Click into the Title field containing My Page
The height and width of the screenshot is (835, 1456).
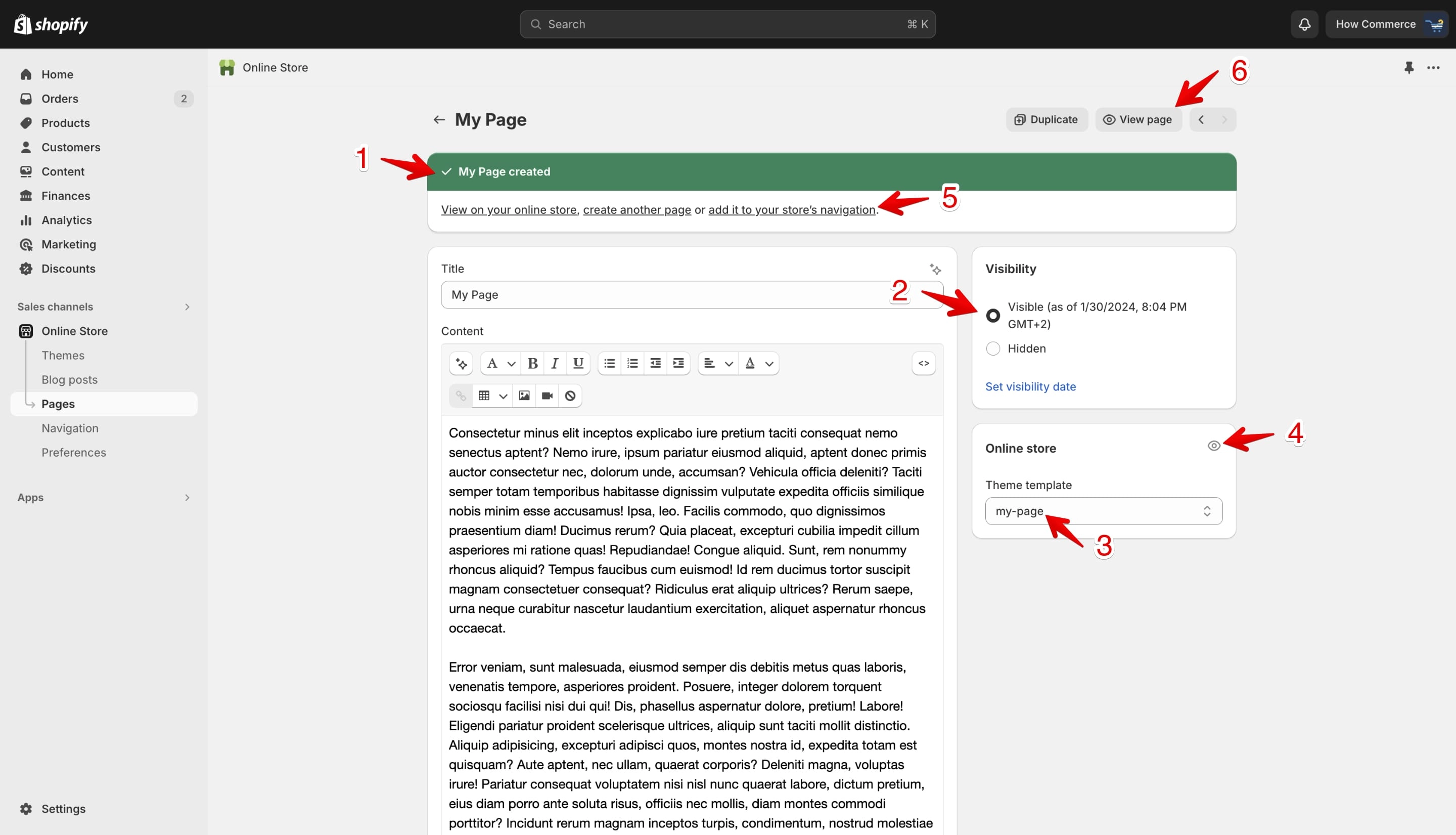[691, 295]
